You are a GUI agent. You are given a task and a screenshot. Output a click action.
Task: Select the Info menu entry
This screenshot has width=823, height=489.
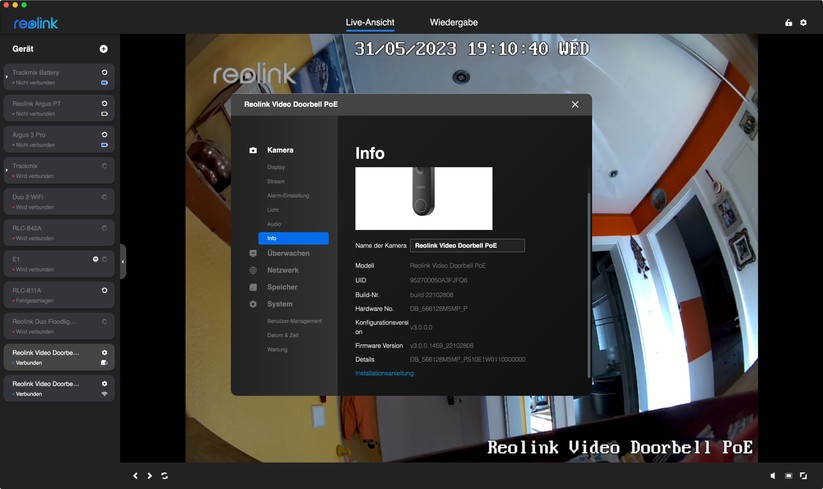pyautogui.click(x=293, y=238)
